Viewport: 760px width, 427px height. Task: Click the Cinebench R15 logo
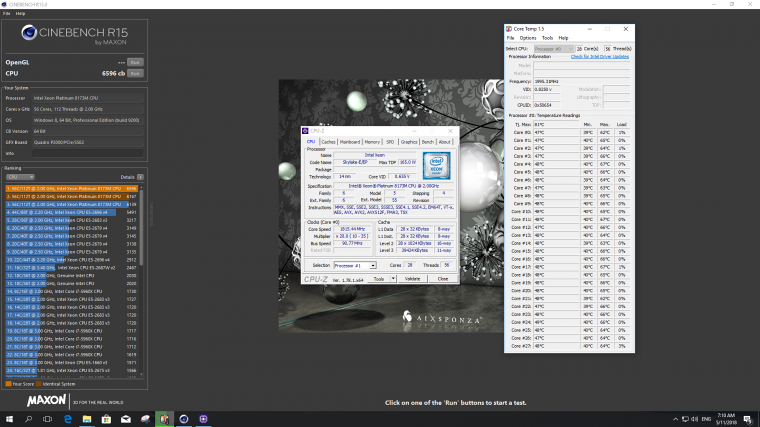tap(75, 35)
